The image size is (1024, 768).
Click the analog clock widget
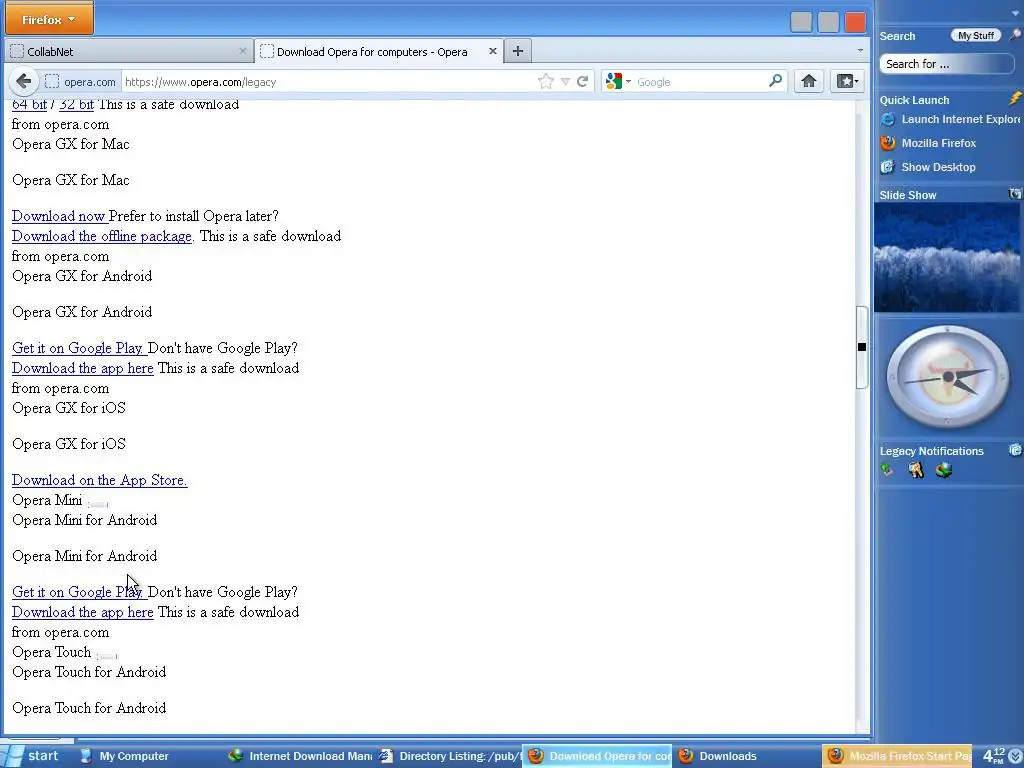(x=948, y=377)
